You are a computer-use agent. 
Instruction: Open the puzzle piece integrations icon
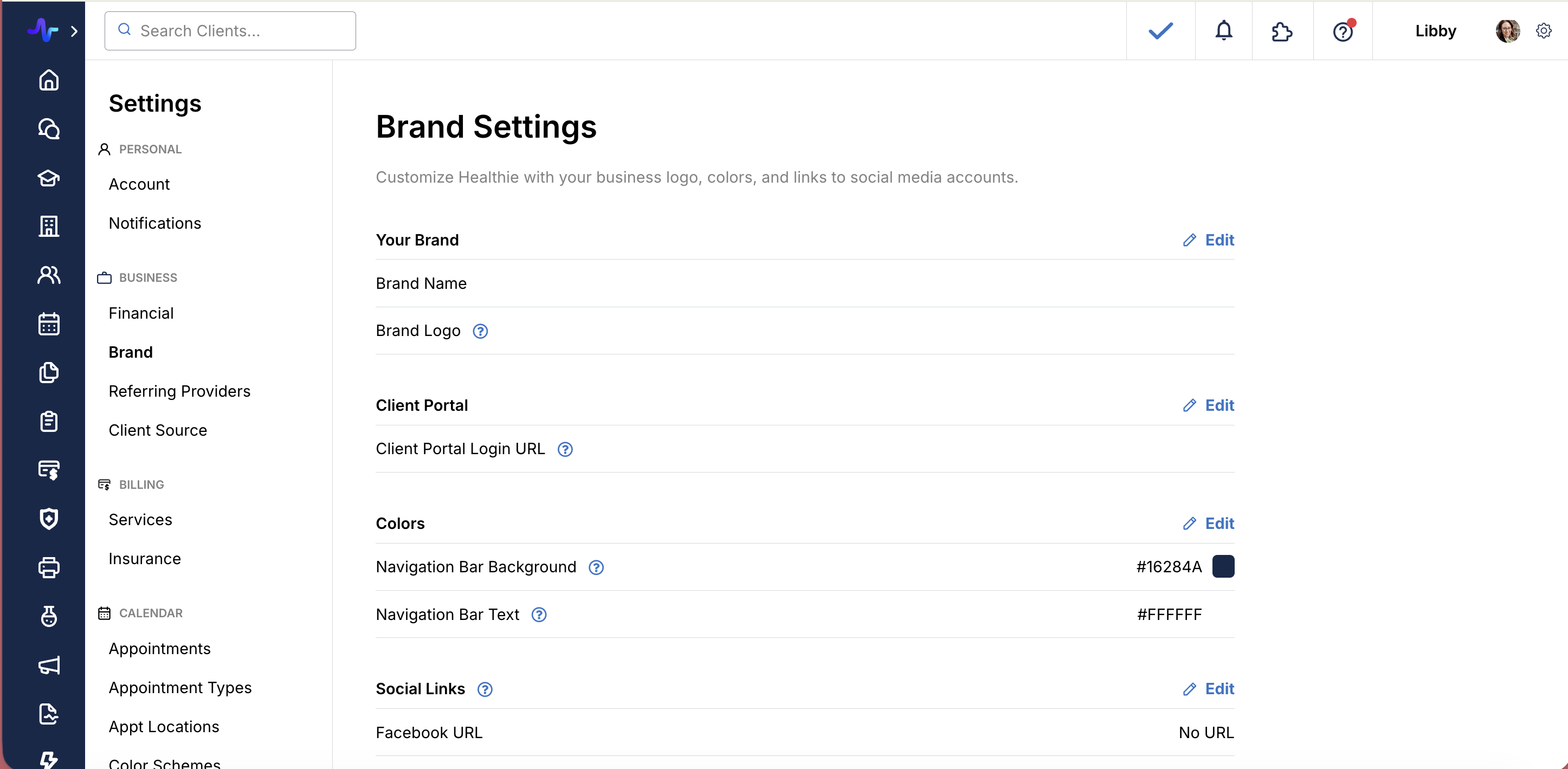click(1282, 30)
